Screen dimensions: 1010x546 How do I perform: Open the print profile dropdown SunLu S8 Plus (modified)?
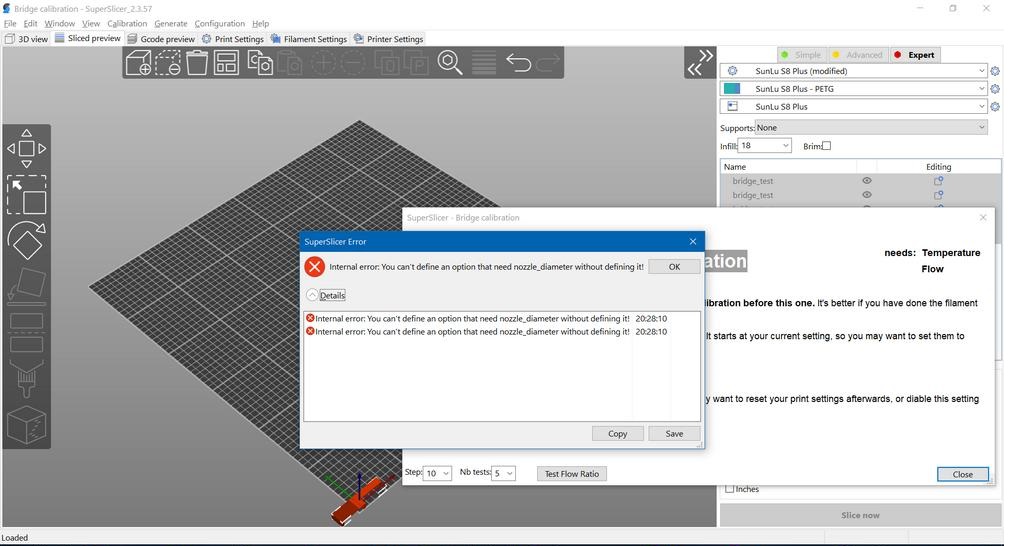tap(853, 71)
